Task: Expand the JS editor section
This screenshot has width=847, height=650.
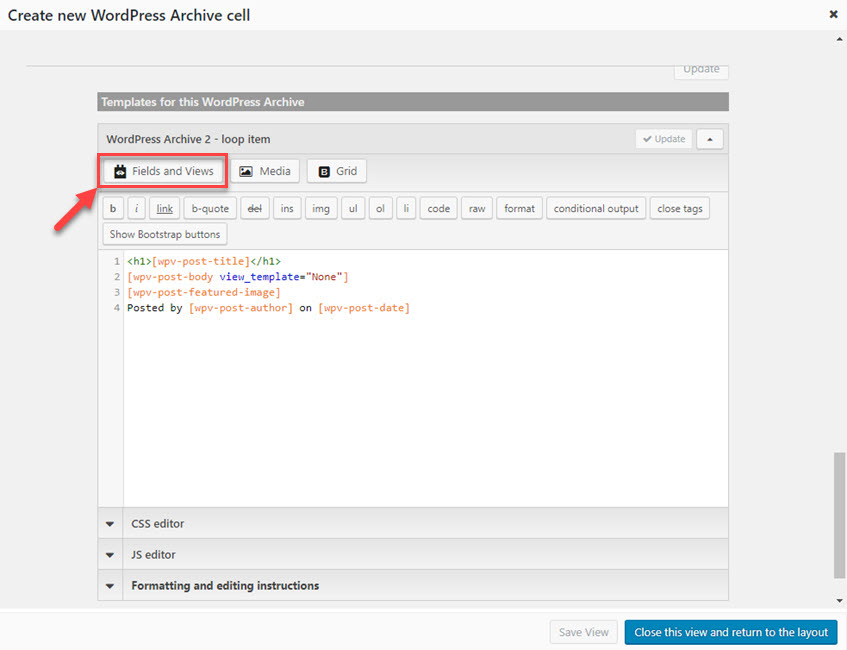Action: [413, 554]
